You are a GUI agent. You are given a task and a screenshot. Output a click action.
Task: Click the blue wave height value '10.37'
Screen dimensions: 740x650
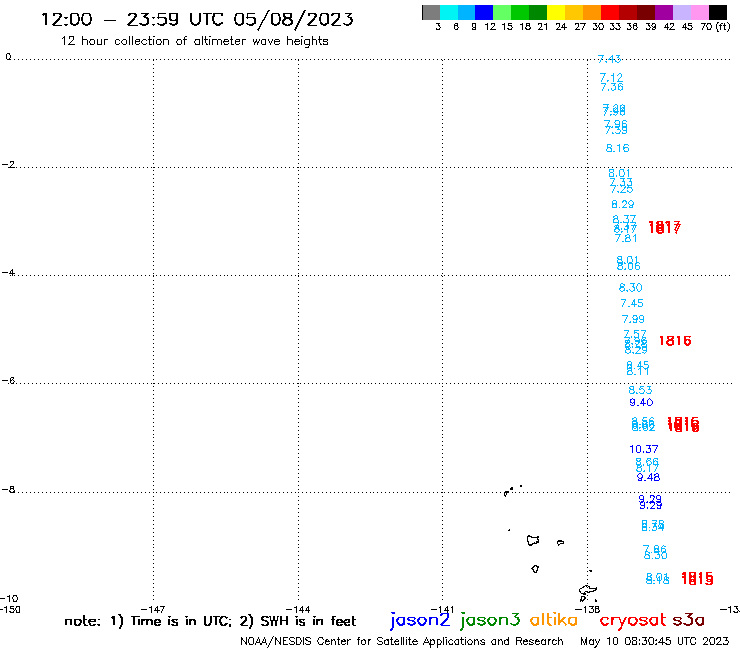point(644,449)
